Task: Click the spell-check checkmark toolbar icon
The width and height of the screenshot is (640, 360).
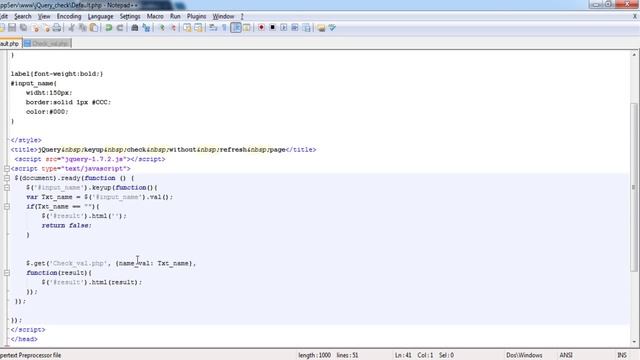Action: (x=332, y=28)
